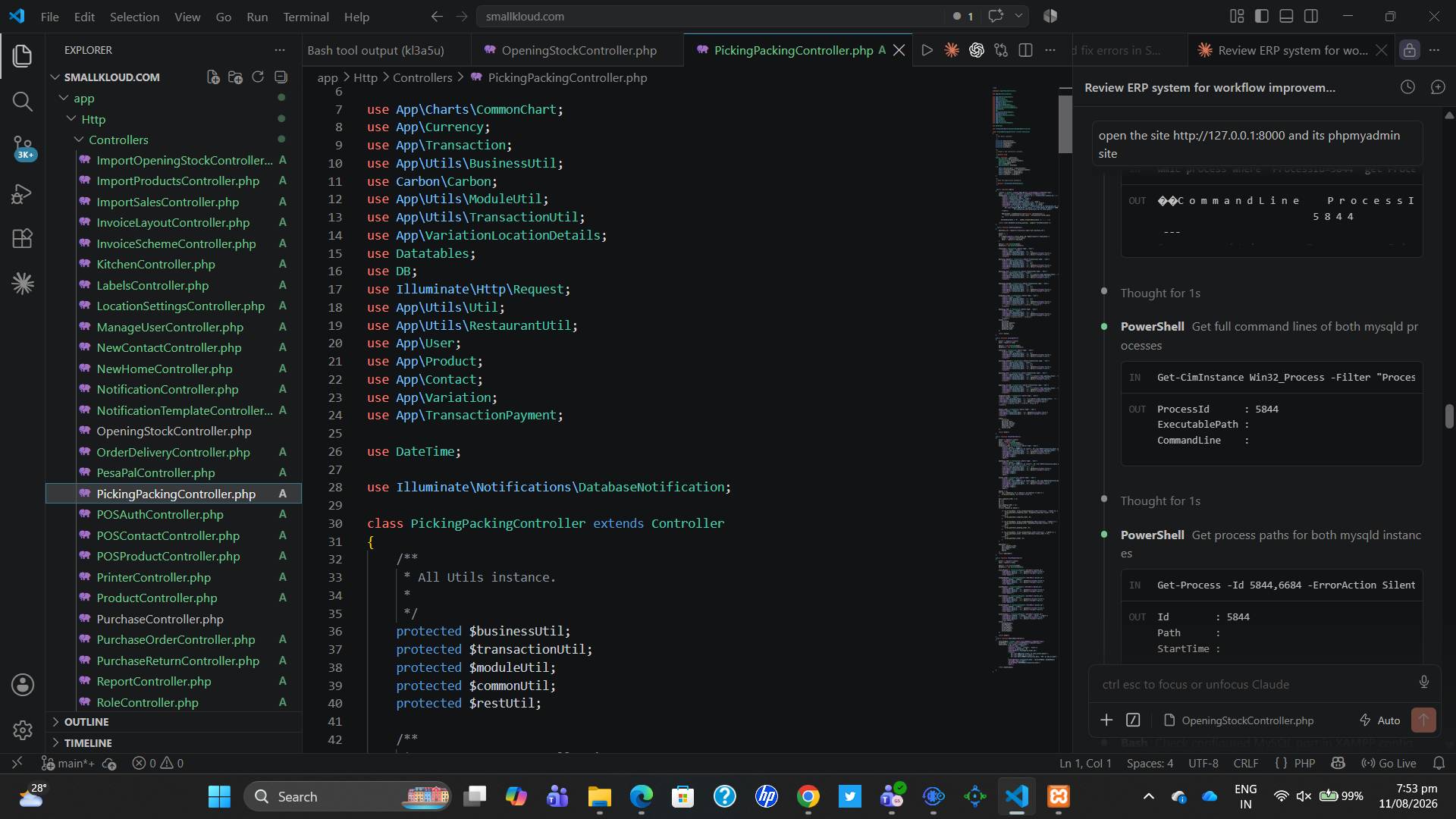Image resolution: width=1456 pixels, height=819 pixels.
Task: Expand the TIMELINE section
Action: 88,743
